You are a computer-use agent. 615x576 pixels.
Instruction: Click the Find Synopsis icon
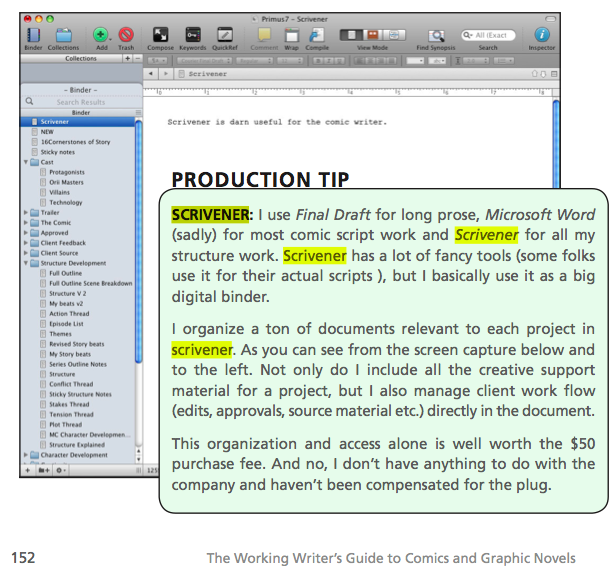tap(436, 36)
